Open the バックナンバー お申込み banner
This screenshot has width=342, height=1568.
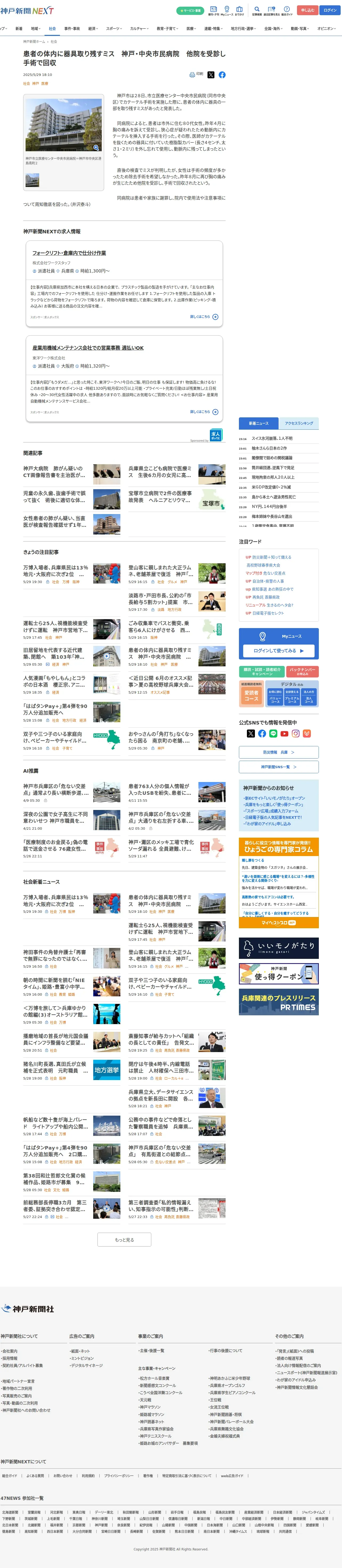(x=302, y=672)
